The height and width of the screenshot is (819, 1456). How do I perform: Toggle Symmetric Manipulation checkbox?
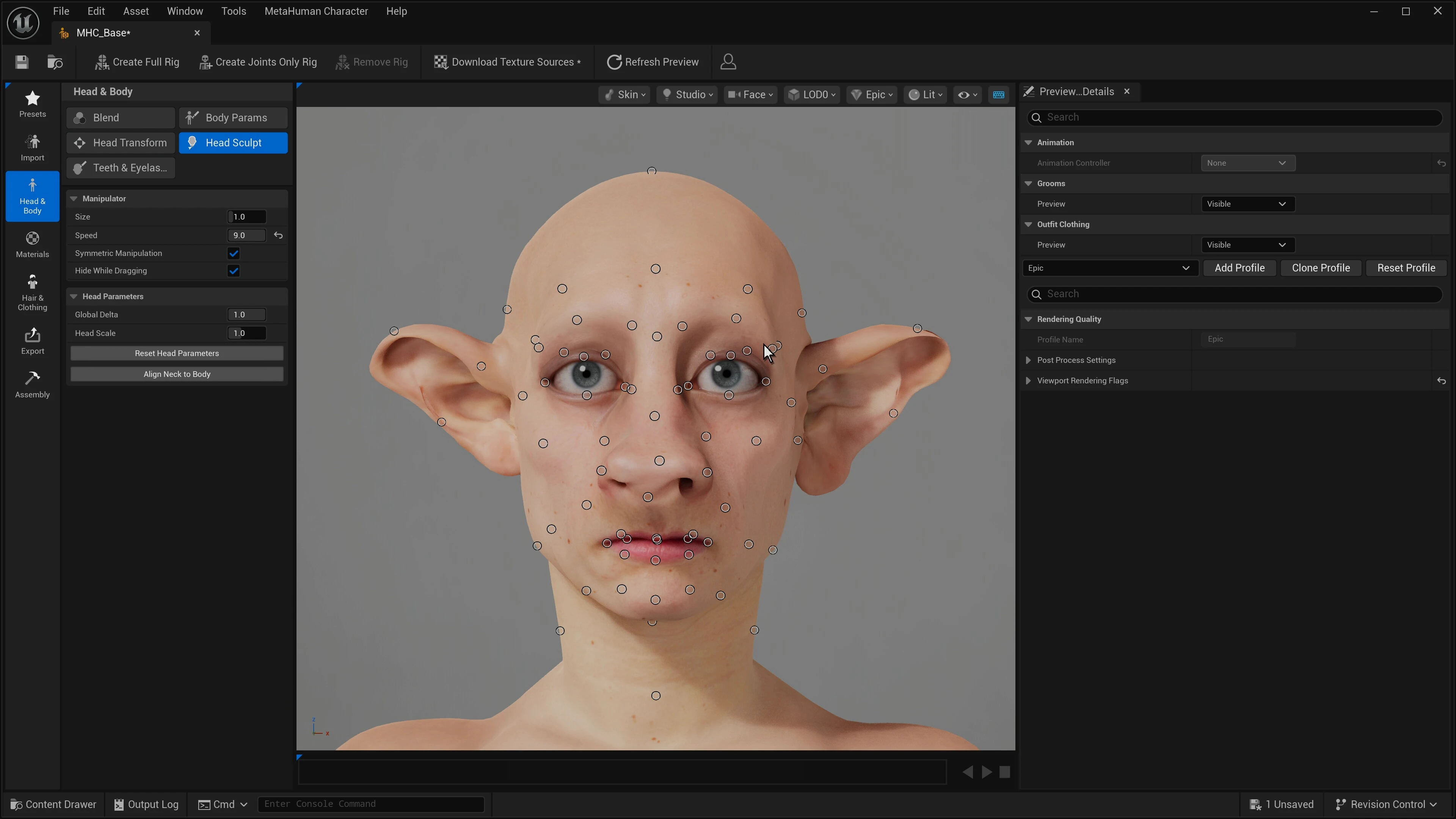tap(234, 253)
